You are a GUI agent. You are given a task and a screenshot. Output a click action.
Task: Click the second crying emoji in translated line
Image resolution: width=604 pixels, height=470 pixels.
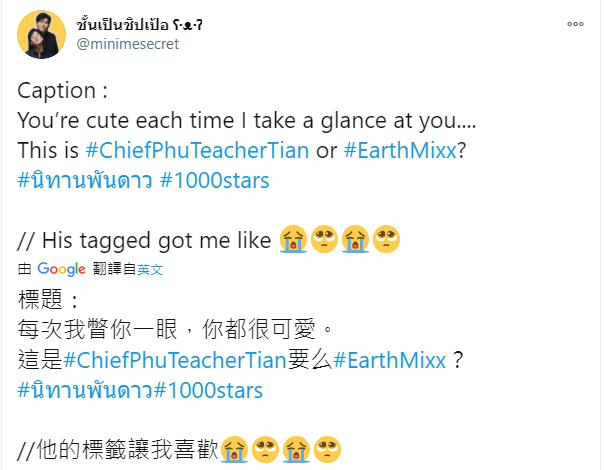click(x=296, y=449)
